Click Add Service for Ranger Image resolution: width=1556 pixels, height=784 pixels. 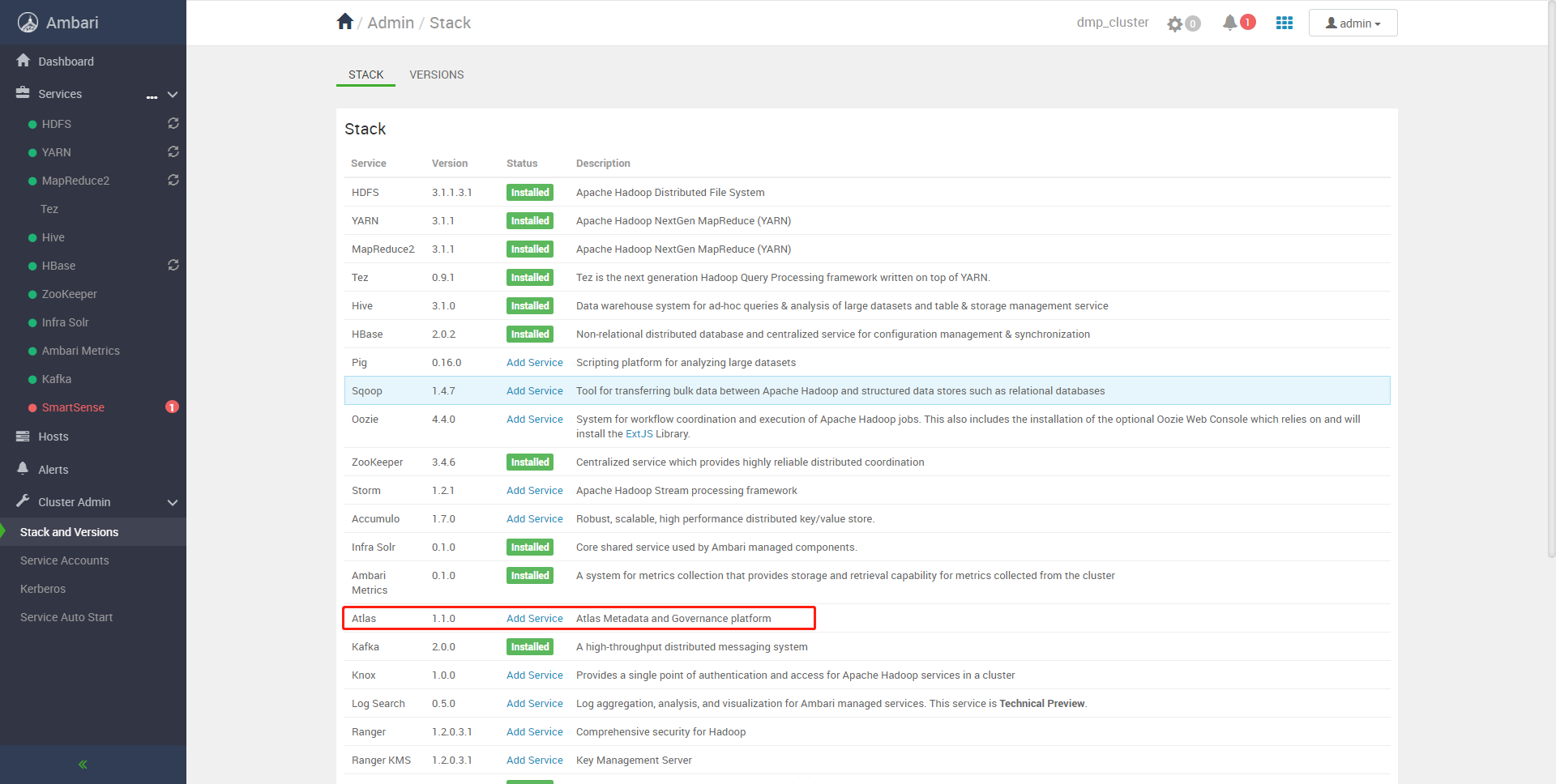point(535,731)
